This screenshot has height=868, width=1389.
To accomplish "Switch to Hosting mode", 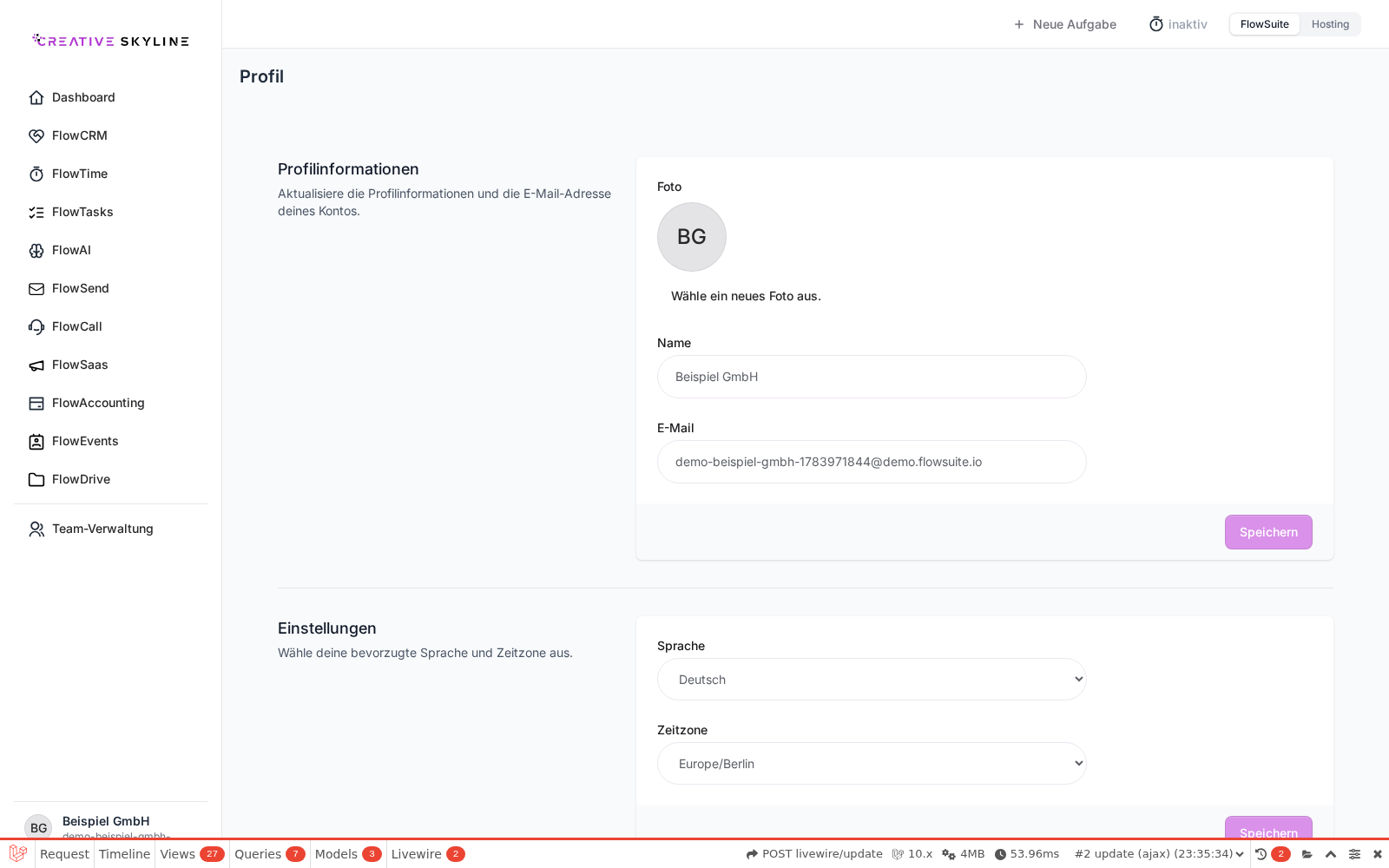I will pos(1330,24).
